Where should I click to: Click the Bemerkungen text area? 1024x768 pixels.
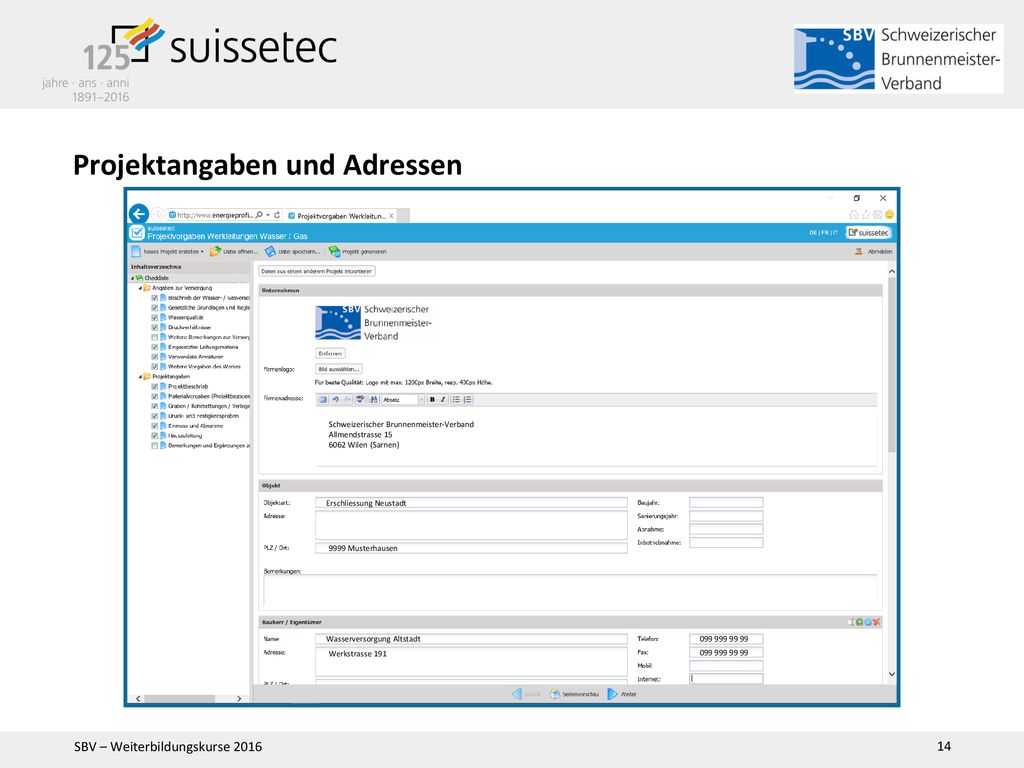coord(570,591)
